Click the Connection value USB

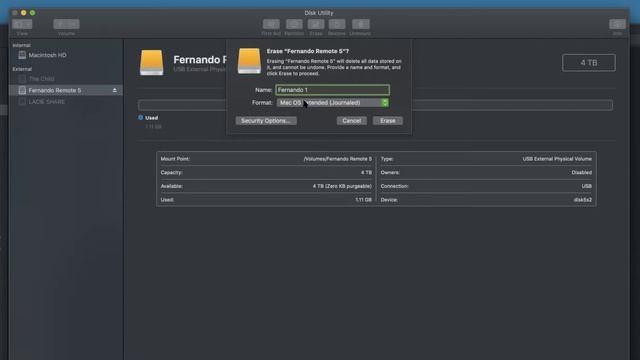click(x=587, y=186)
